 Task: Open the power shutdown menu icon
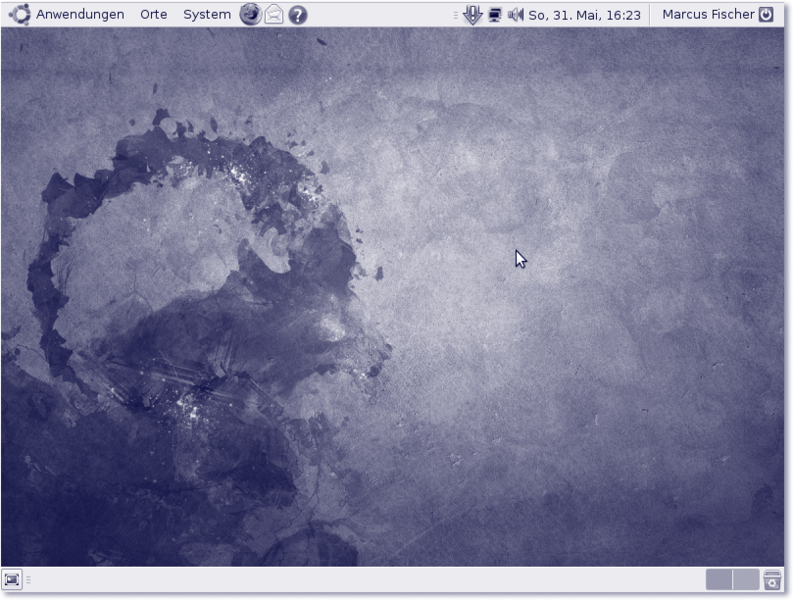coord(767,15)
